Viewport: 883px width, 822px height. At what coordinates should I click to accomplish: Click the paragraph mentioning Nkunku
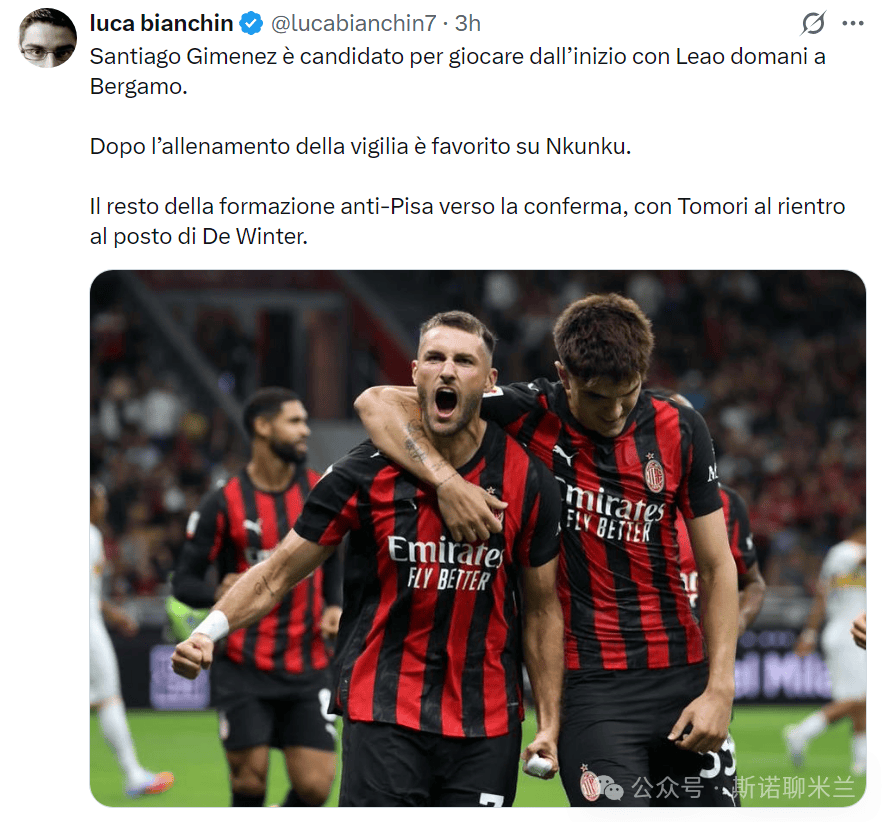click(360, 146)
